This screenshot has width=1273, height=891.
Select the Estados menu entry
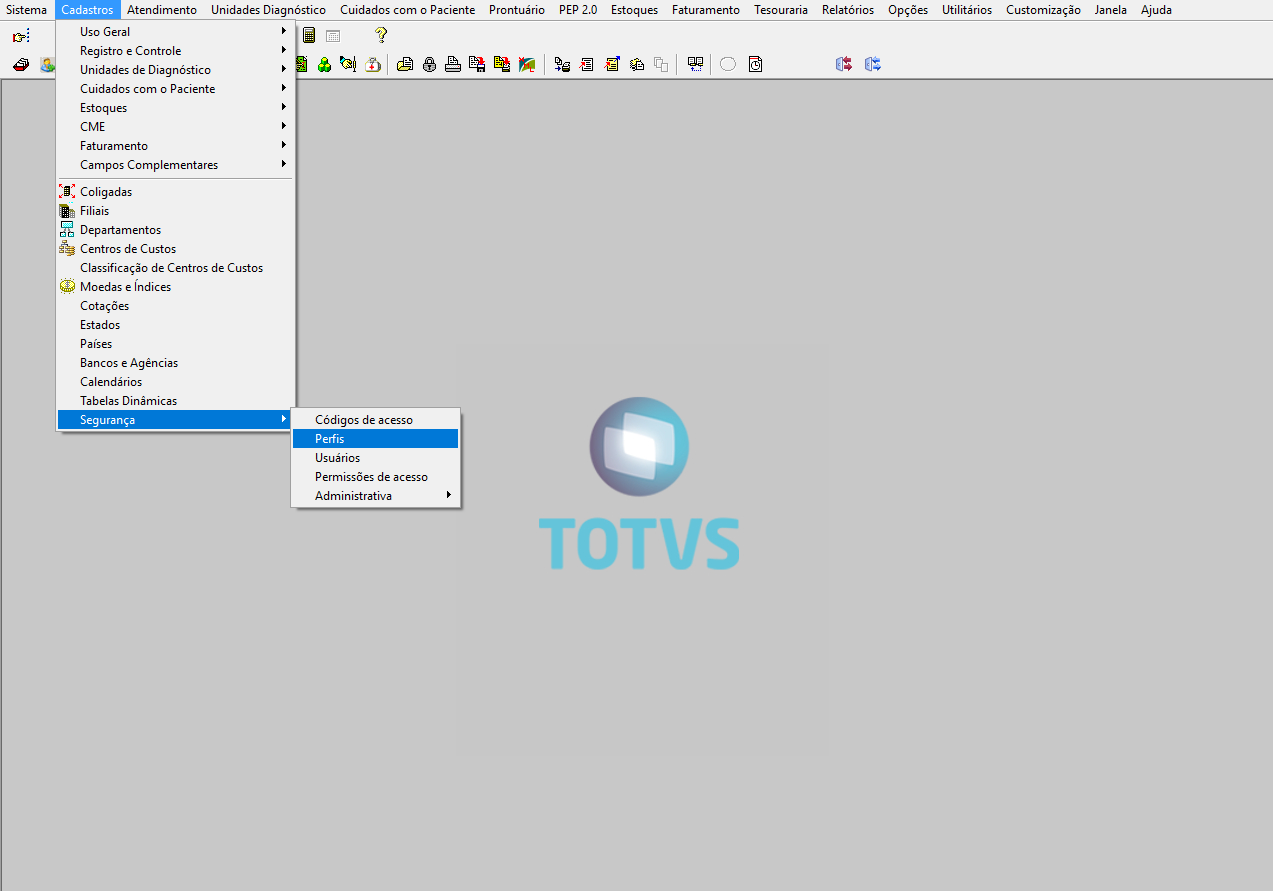pos(175,325)
